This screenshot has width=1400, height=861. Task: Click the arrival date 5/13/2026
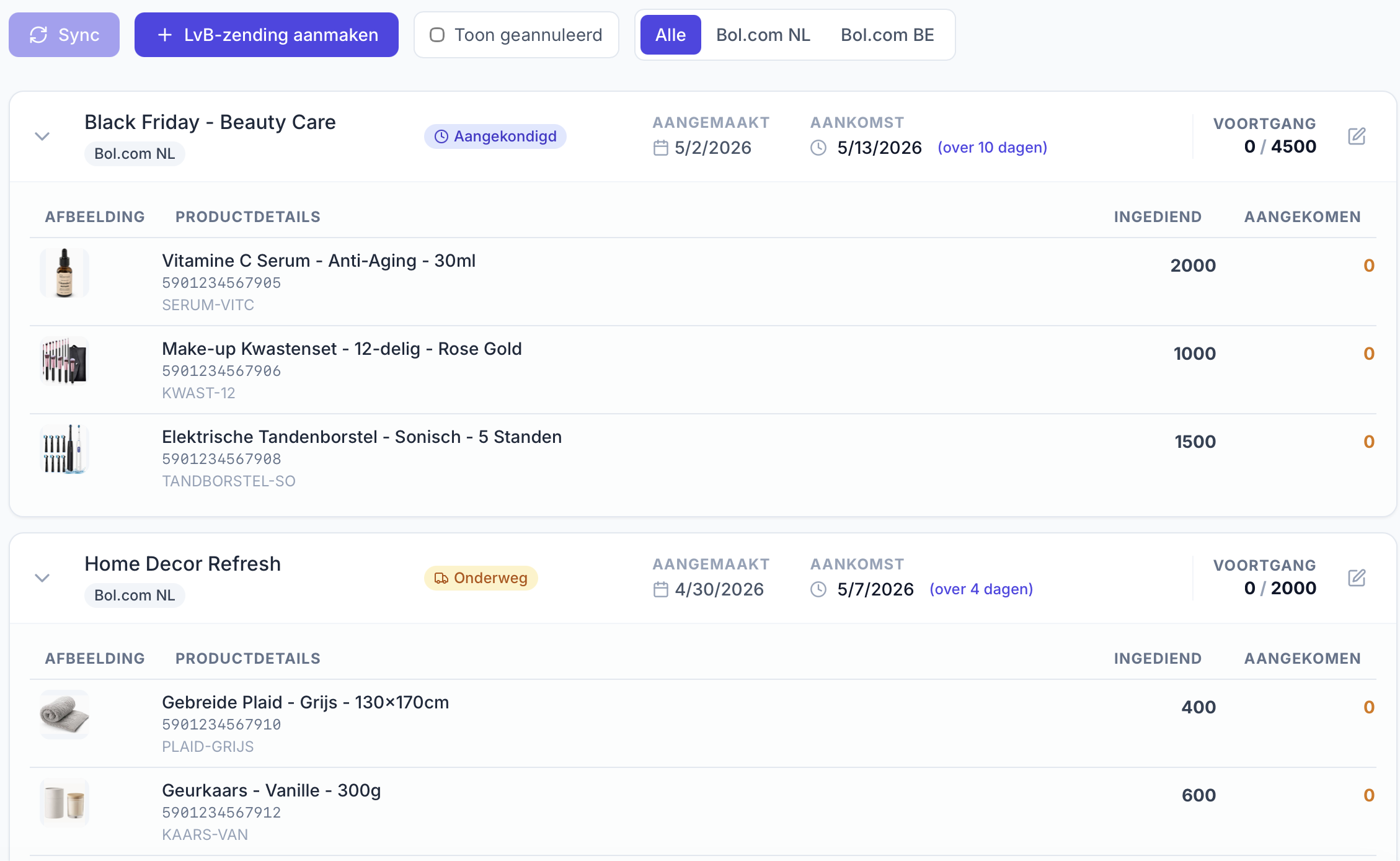(x=879, y=148)
